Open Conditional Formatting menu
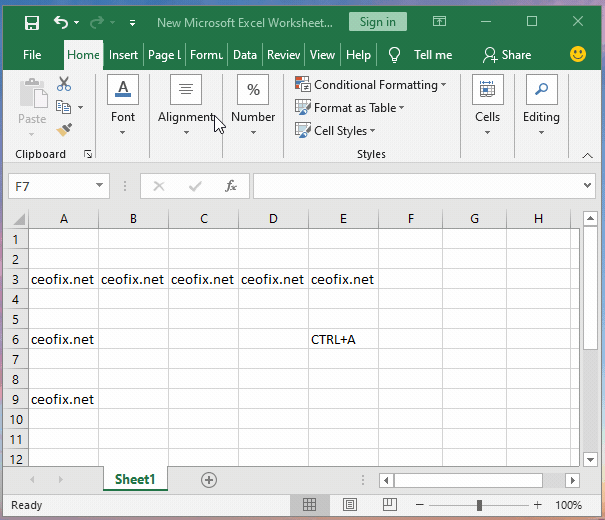 click(370, 84)
